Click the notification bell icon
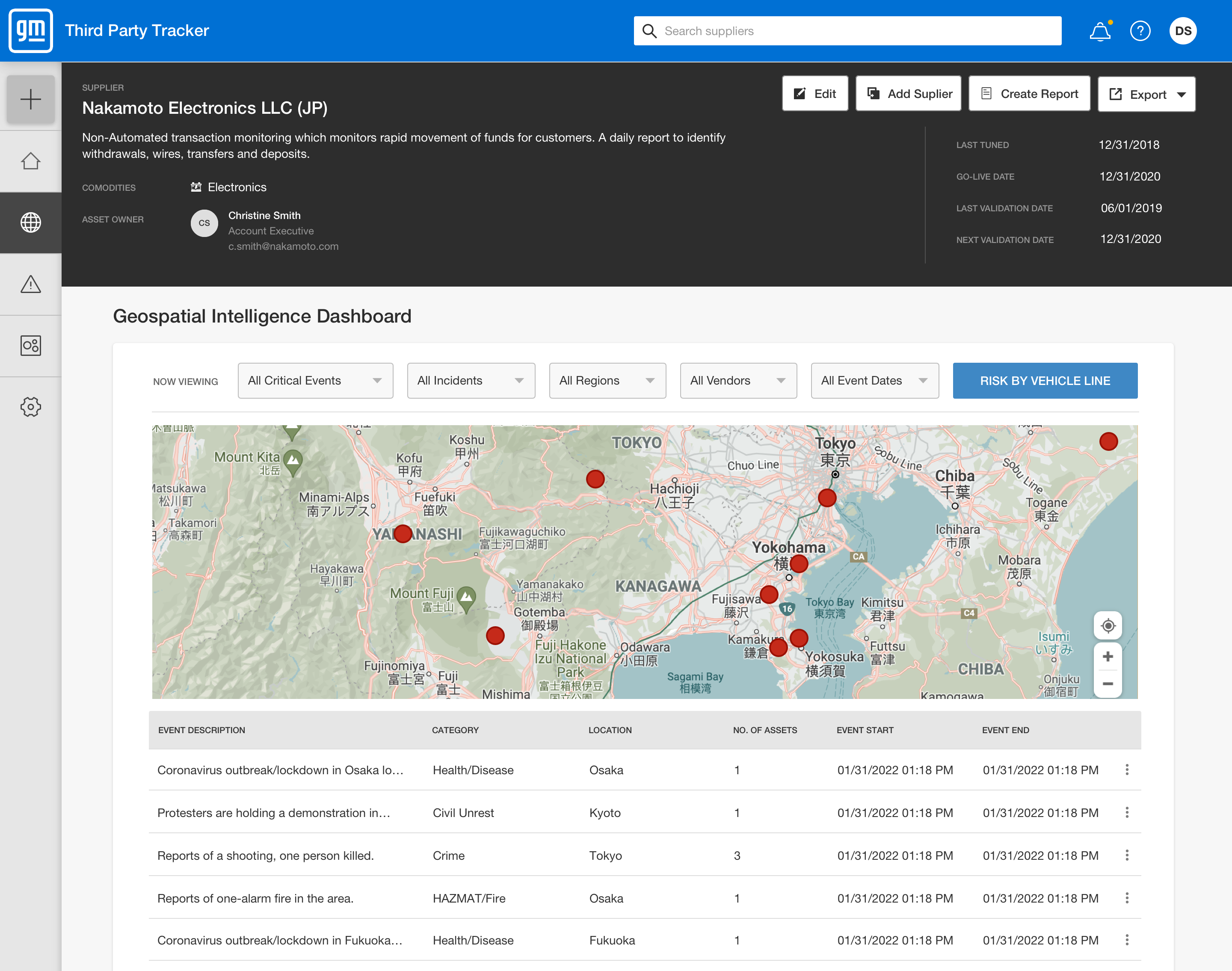This screenshot has width=1232, height=971. click(1099, 30)
